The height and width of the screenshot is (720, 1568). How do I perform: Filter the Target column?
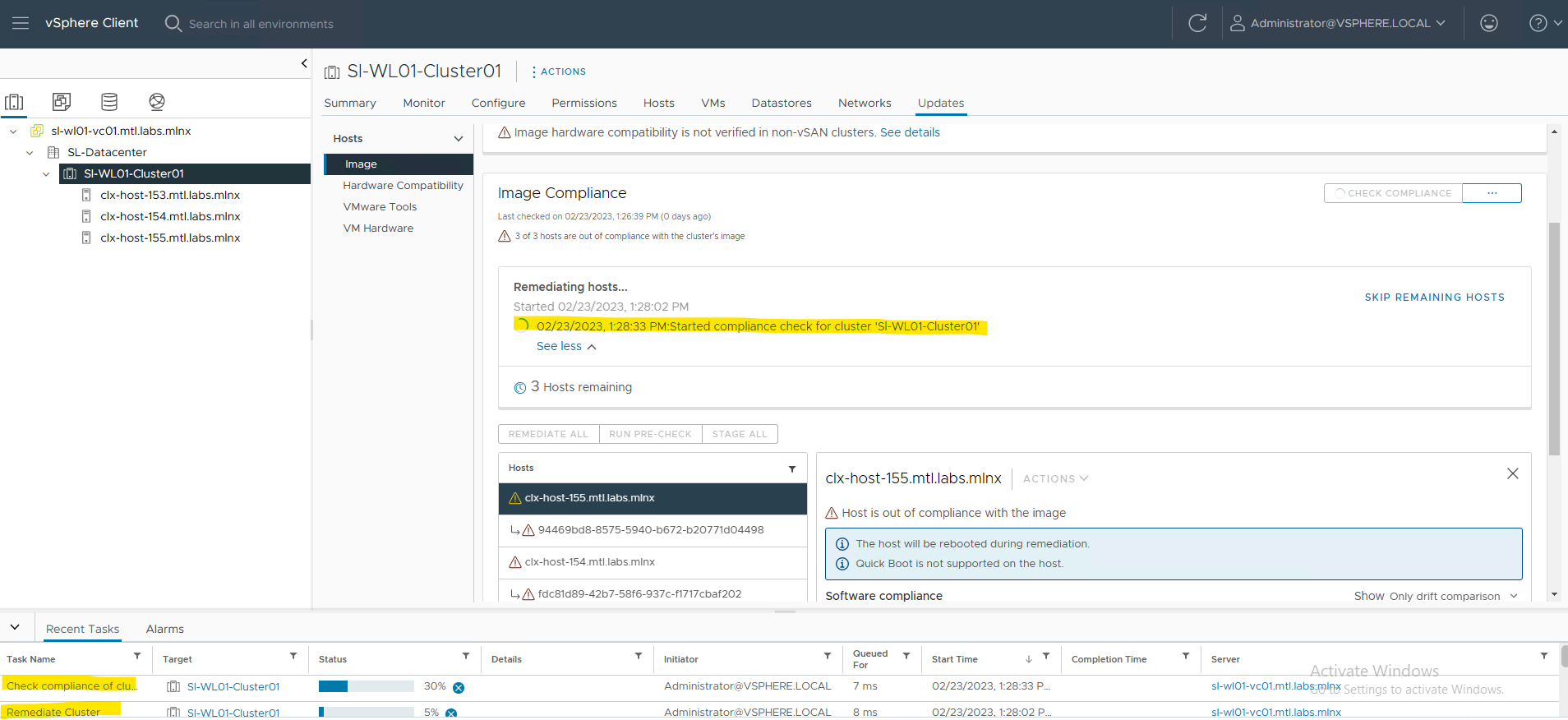[x=293, y=656]
